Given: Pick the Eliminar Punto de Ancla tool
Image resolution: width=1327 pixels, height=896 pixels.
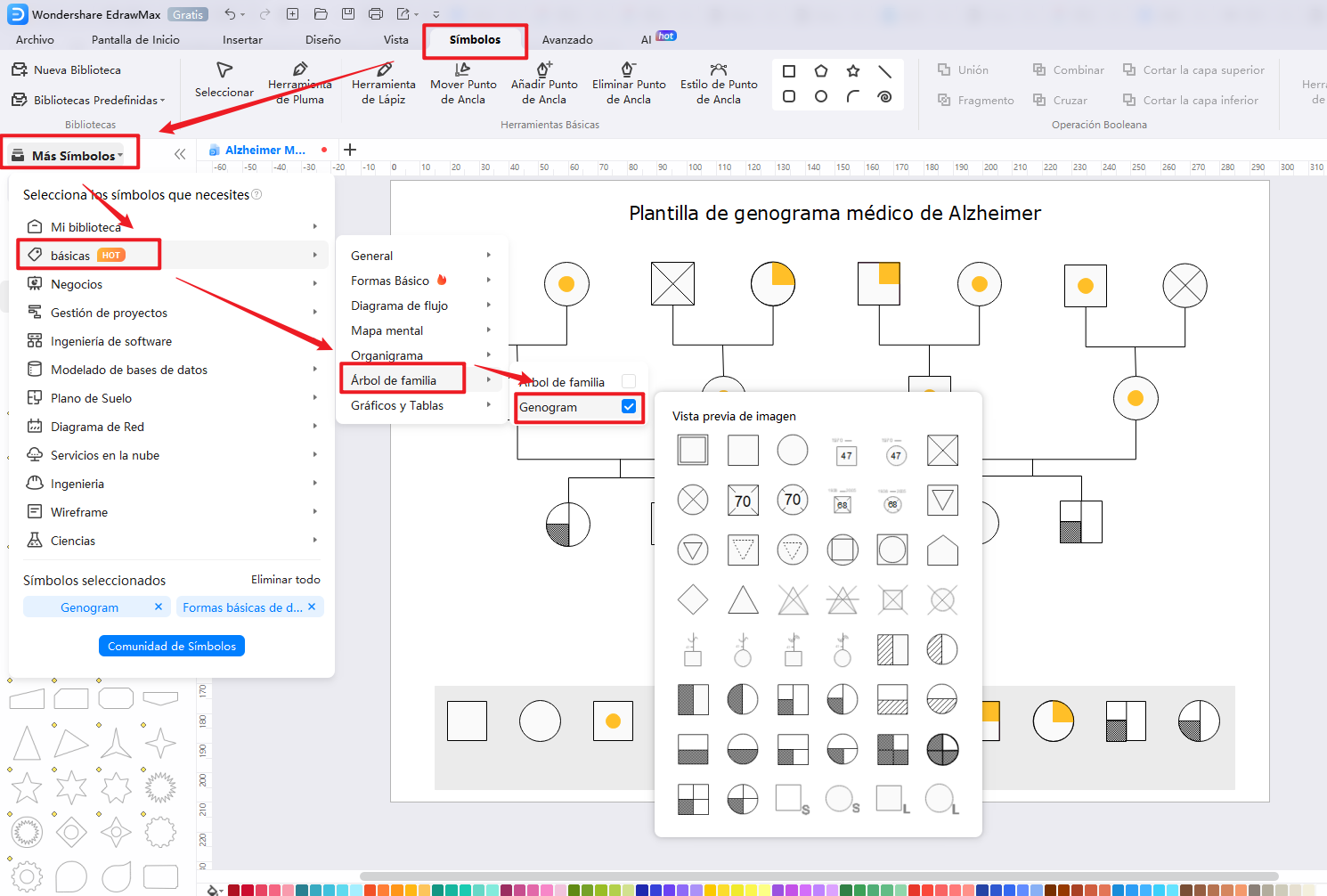Looking at the screenshot, I should click(x=629, y=83).
